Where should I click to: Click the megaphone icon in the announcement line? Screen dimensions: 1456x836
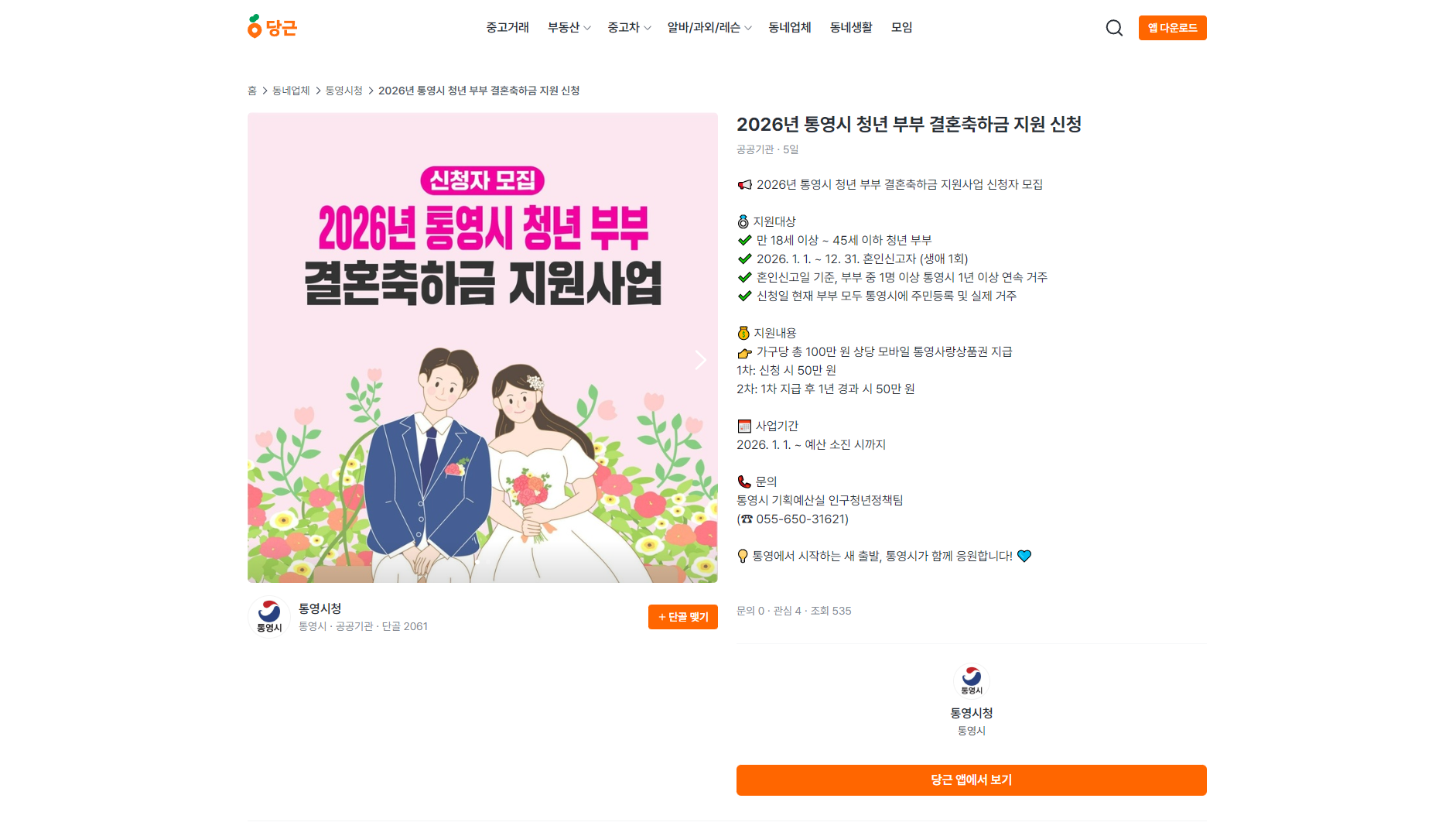click(744, 185)
